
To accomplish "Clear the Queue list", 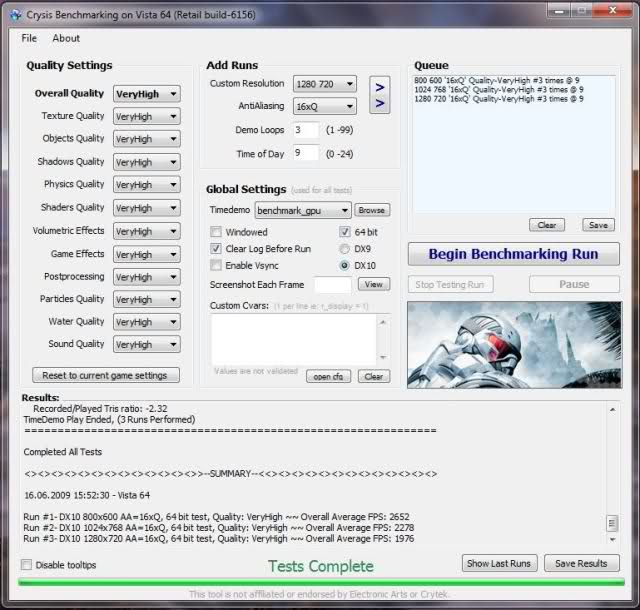I will click(547, 225).
